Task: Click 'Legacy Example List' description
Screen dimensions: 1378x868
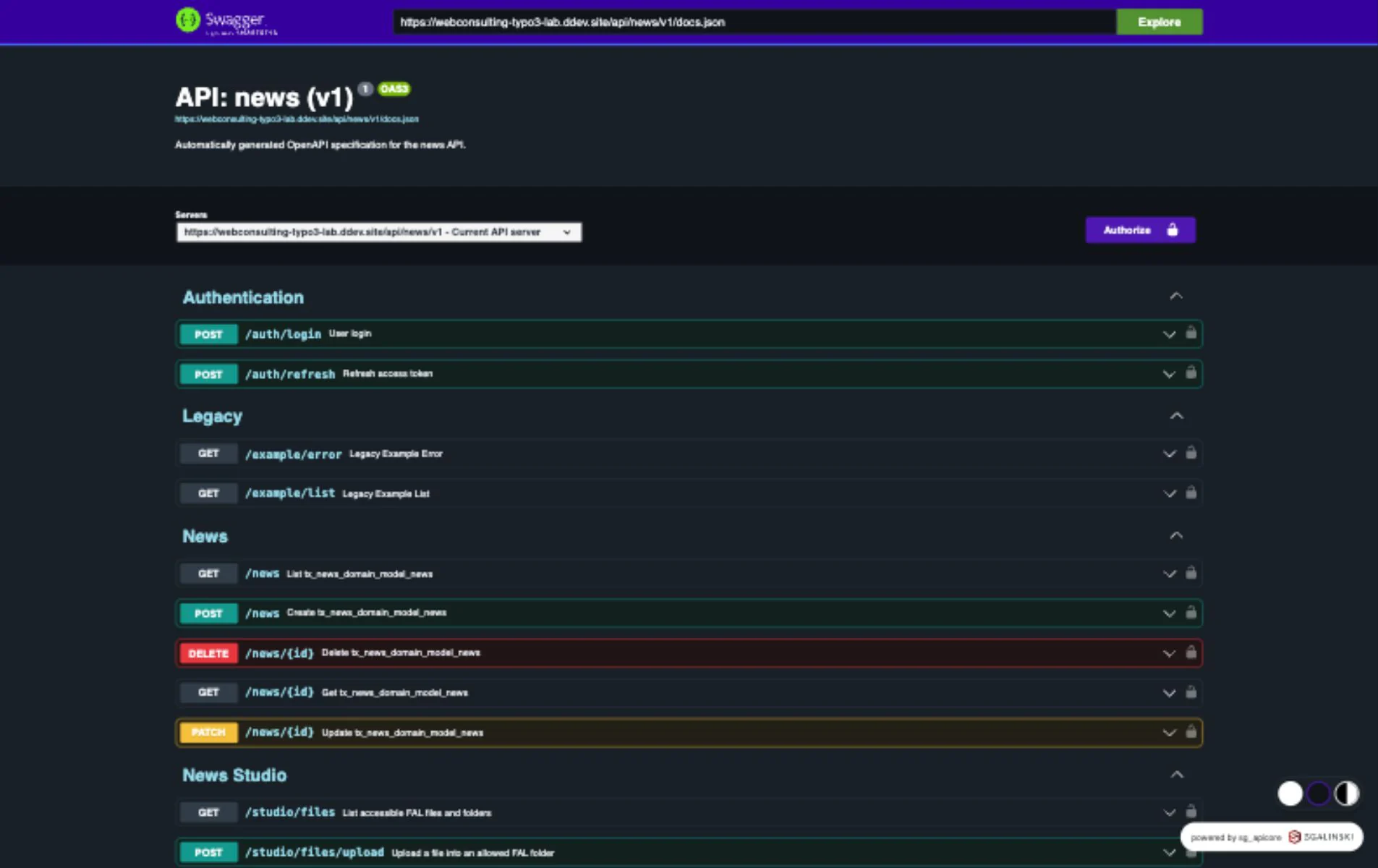Action: (x=386, y=494)
